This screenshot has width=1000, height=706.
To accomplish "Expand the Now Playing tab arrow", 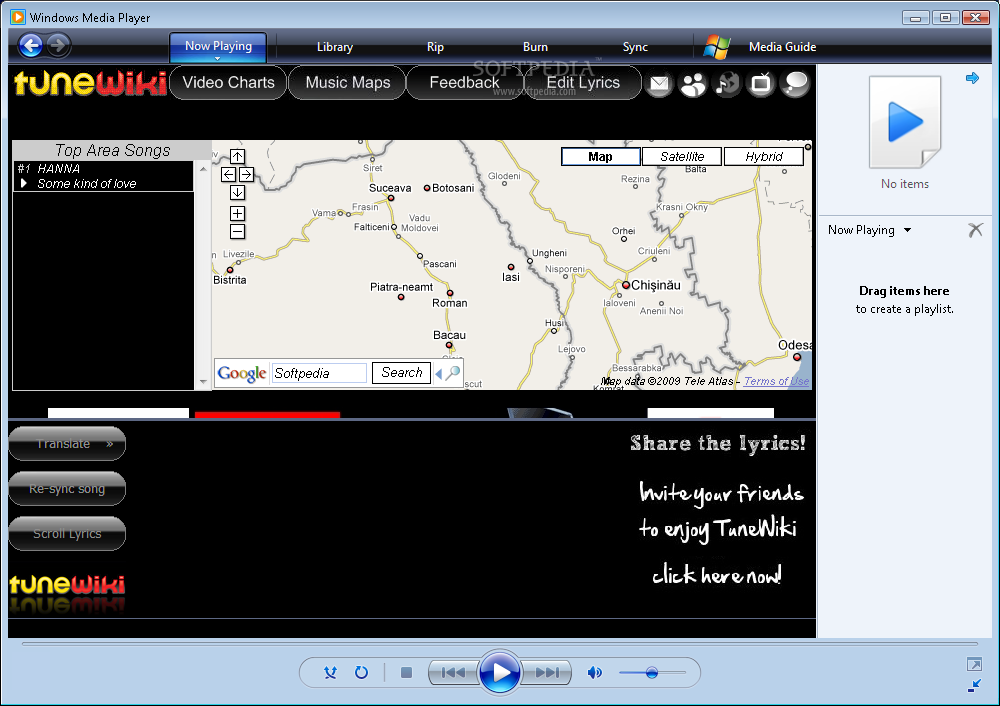I will point(217,59).
